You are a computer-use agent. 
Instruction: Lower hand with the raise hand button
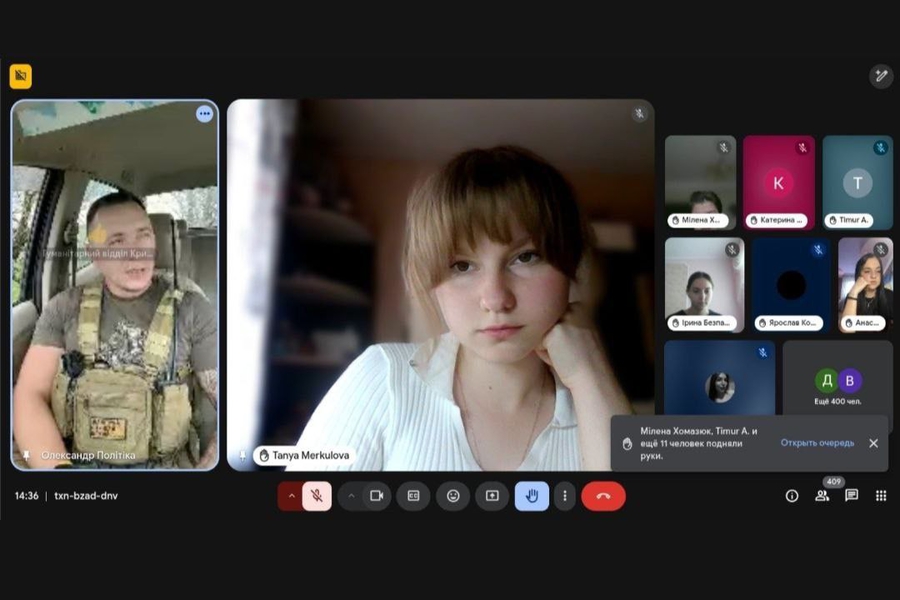pyautogui.click(x=532, y=496)
